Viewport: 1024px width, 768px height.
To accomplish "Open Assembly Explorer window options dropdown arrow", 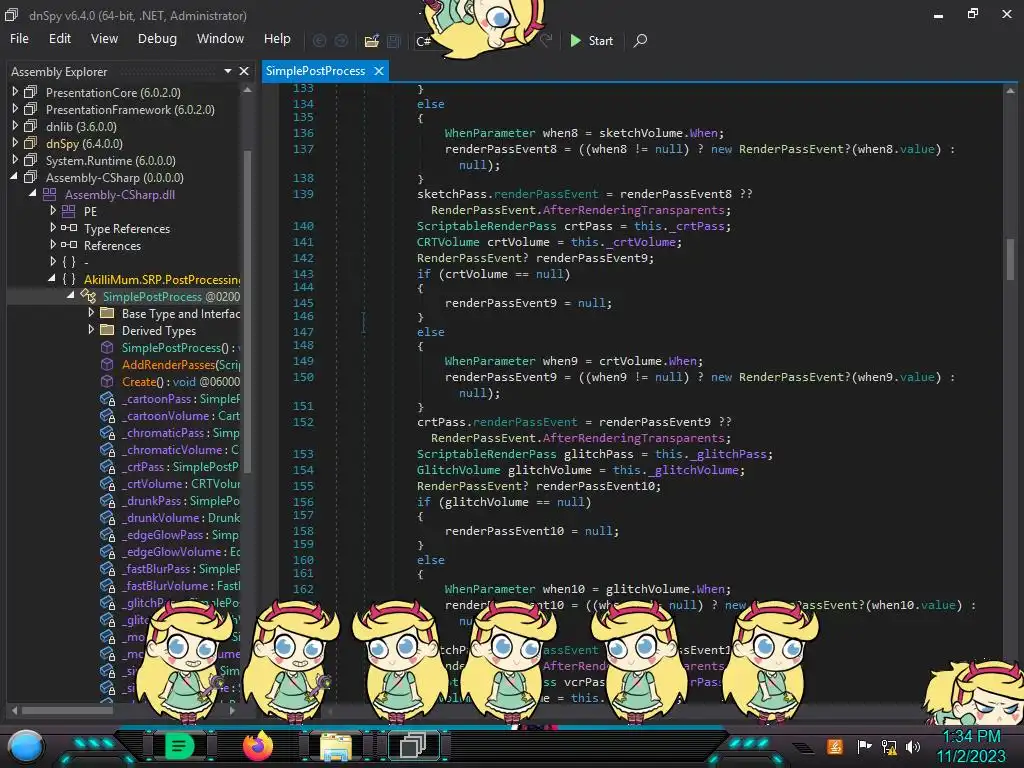I will tap(227, 71).
